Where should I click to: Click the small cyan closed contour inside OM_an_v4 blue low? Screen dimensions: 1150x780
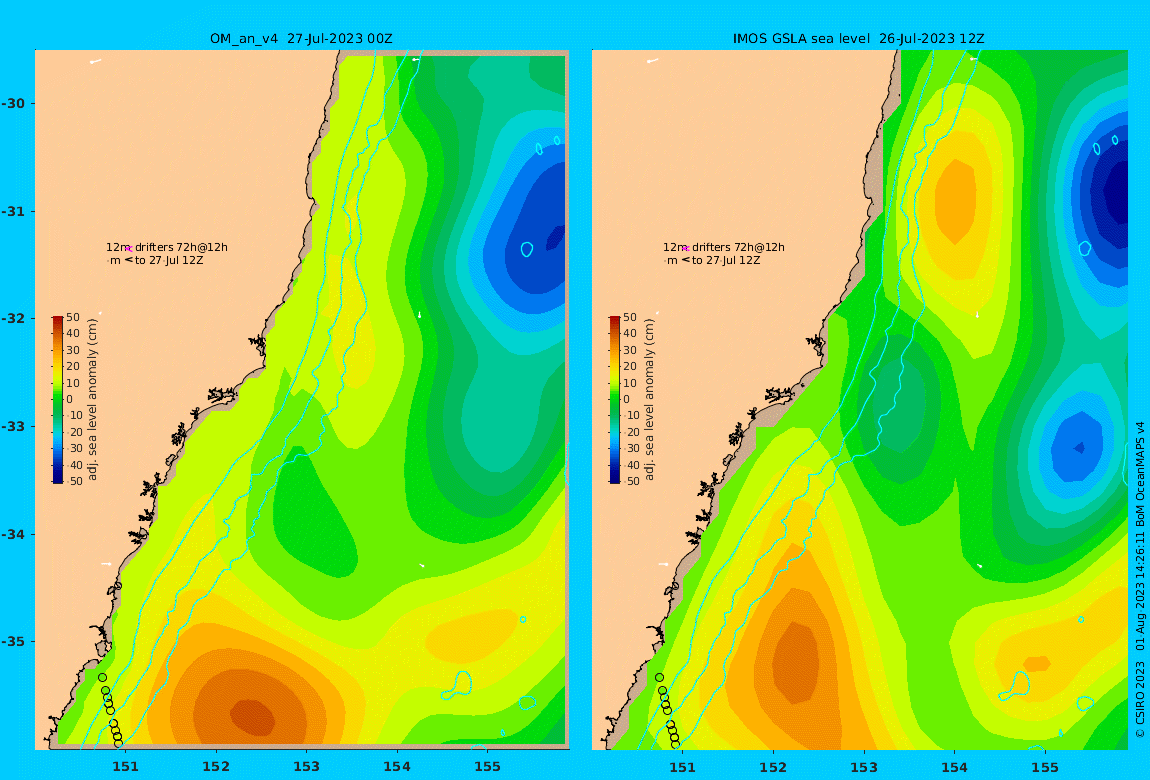point(527,249)
